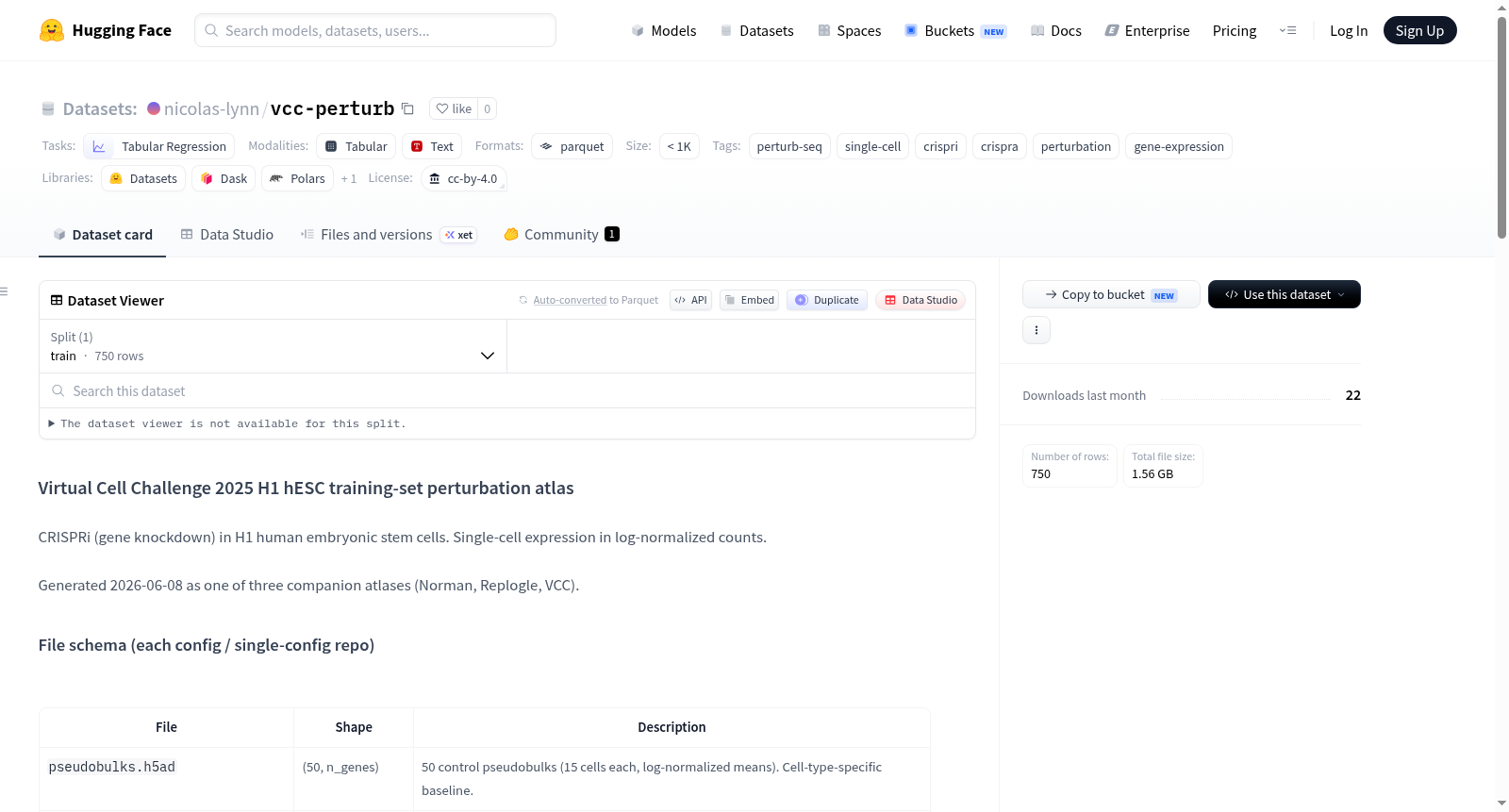
Task: Click the Datasets: breadcrumb label
Action: coord(100,108)
